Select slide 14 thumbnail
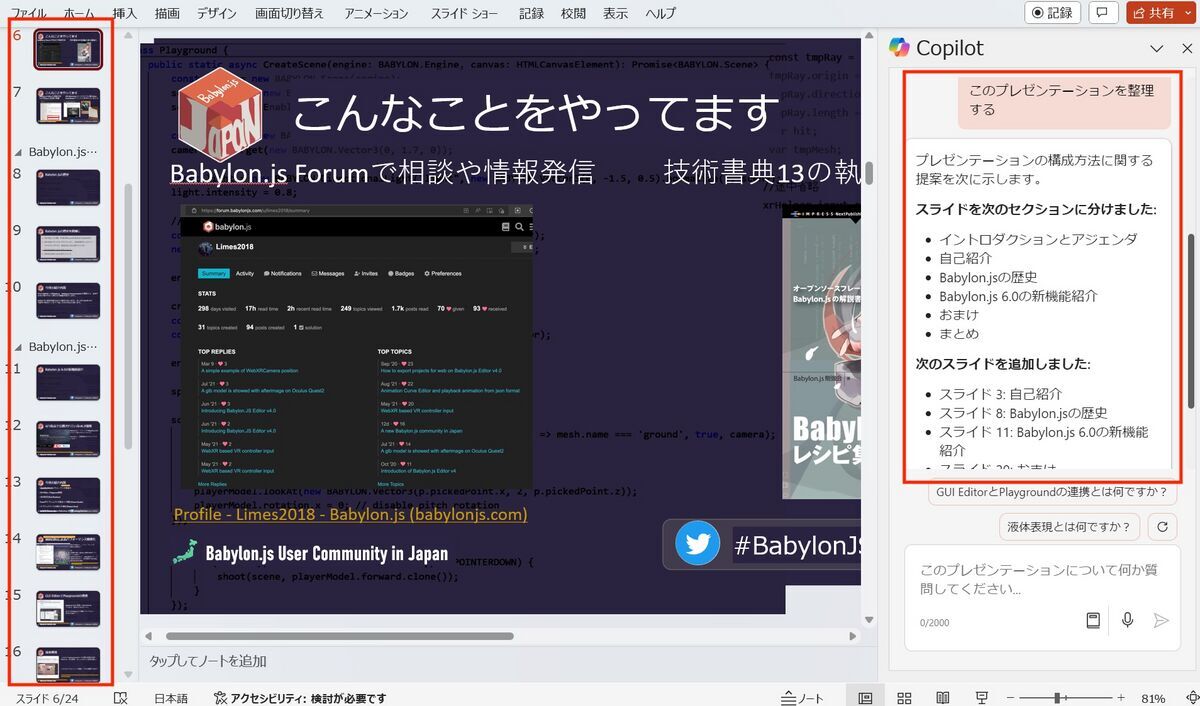 coord(68,552)
